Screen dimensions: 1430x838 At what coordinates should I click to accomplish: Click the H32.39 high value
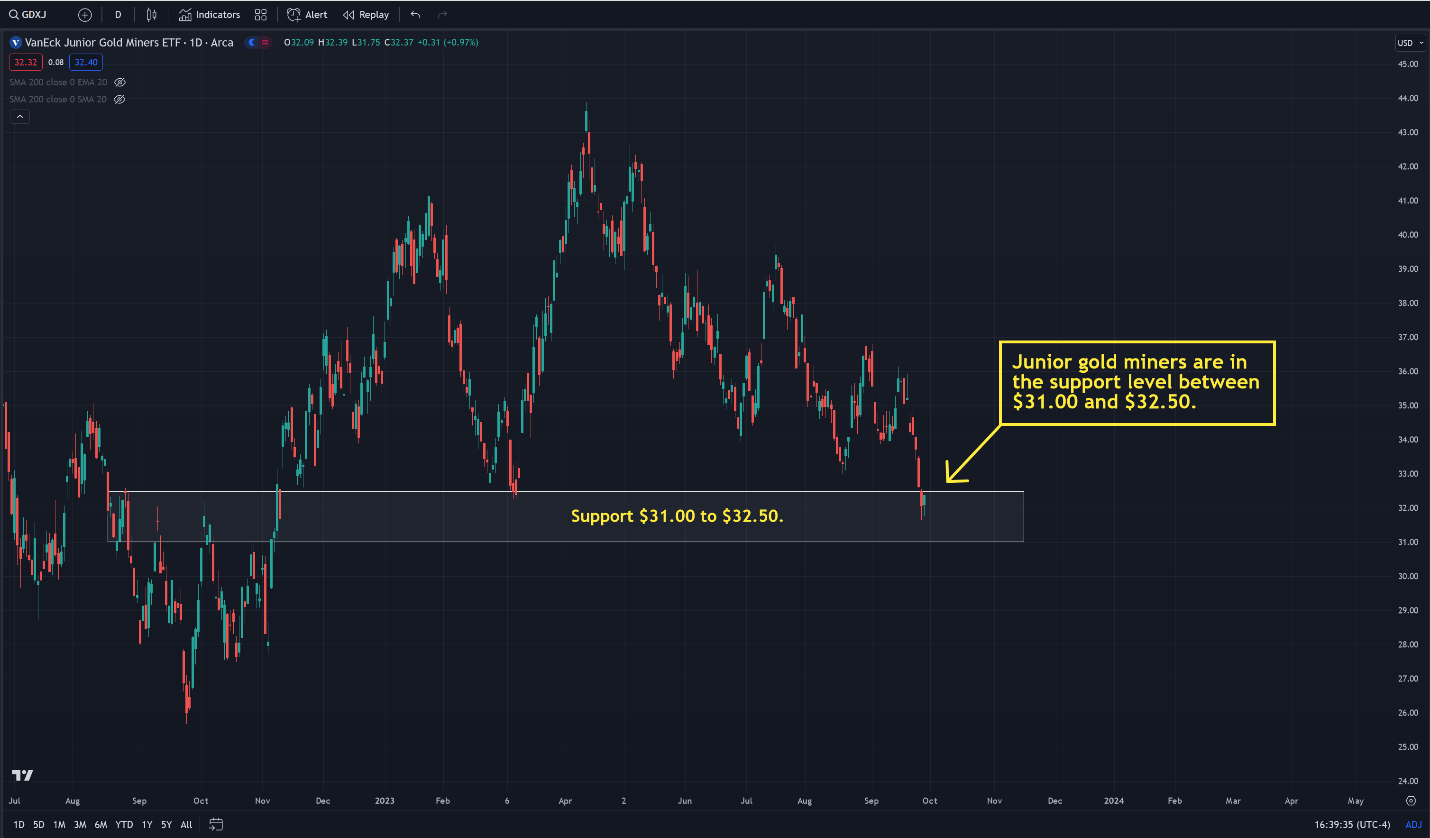tap(333, 43)
